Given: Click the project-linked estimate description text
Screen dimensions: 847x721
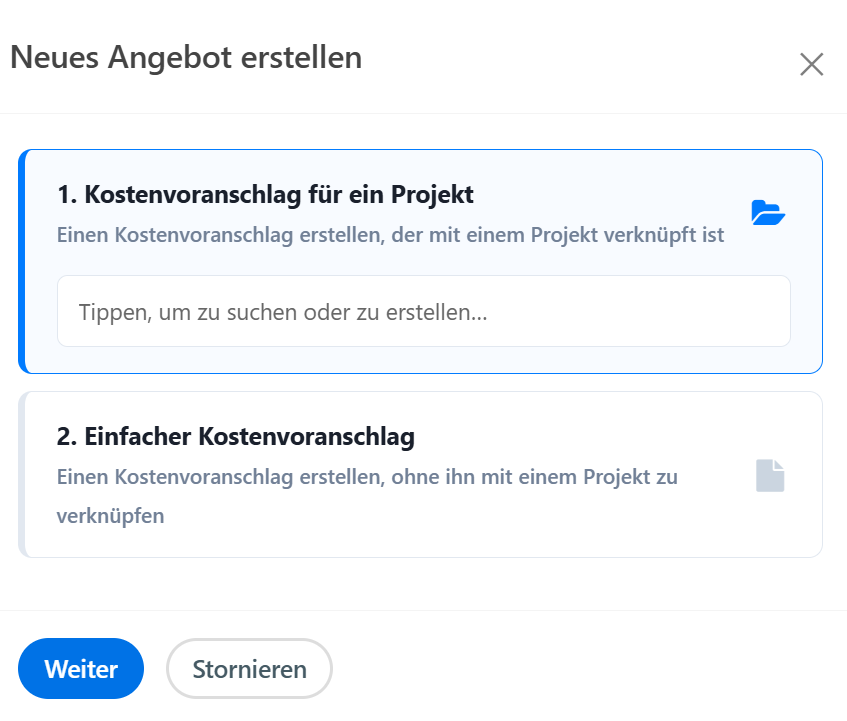Looking at the screenshot, I should point(390,236).
